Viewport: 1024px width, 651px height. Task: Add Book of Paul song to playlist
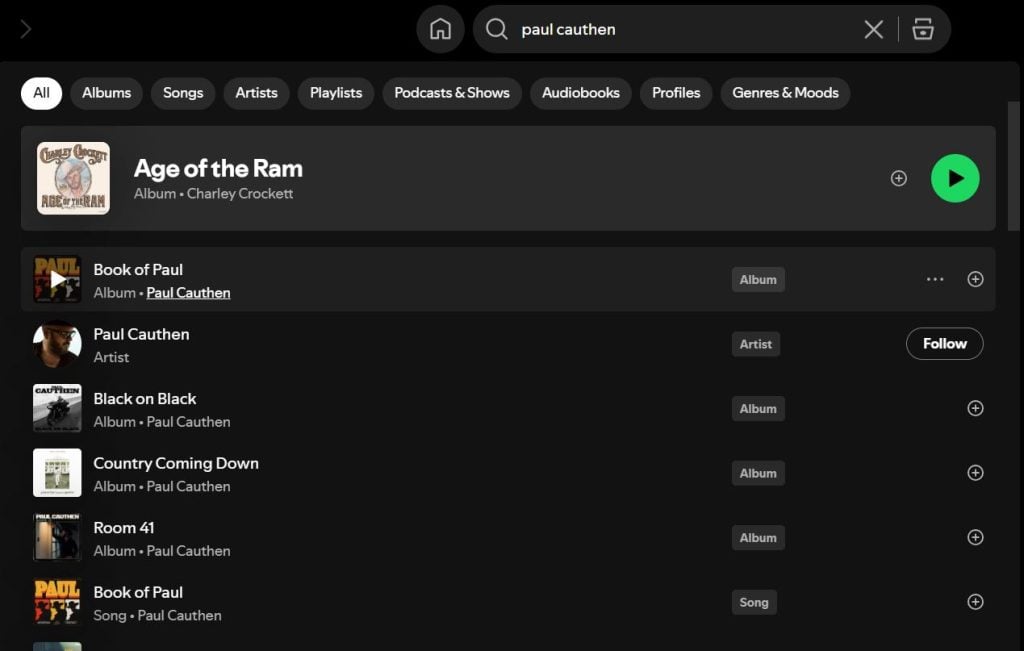975,602
